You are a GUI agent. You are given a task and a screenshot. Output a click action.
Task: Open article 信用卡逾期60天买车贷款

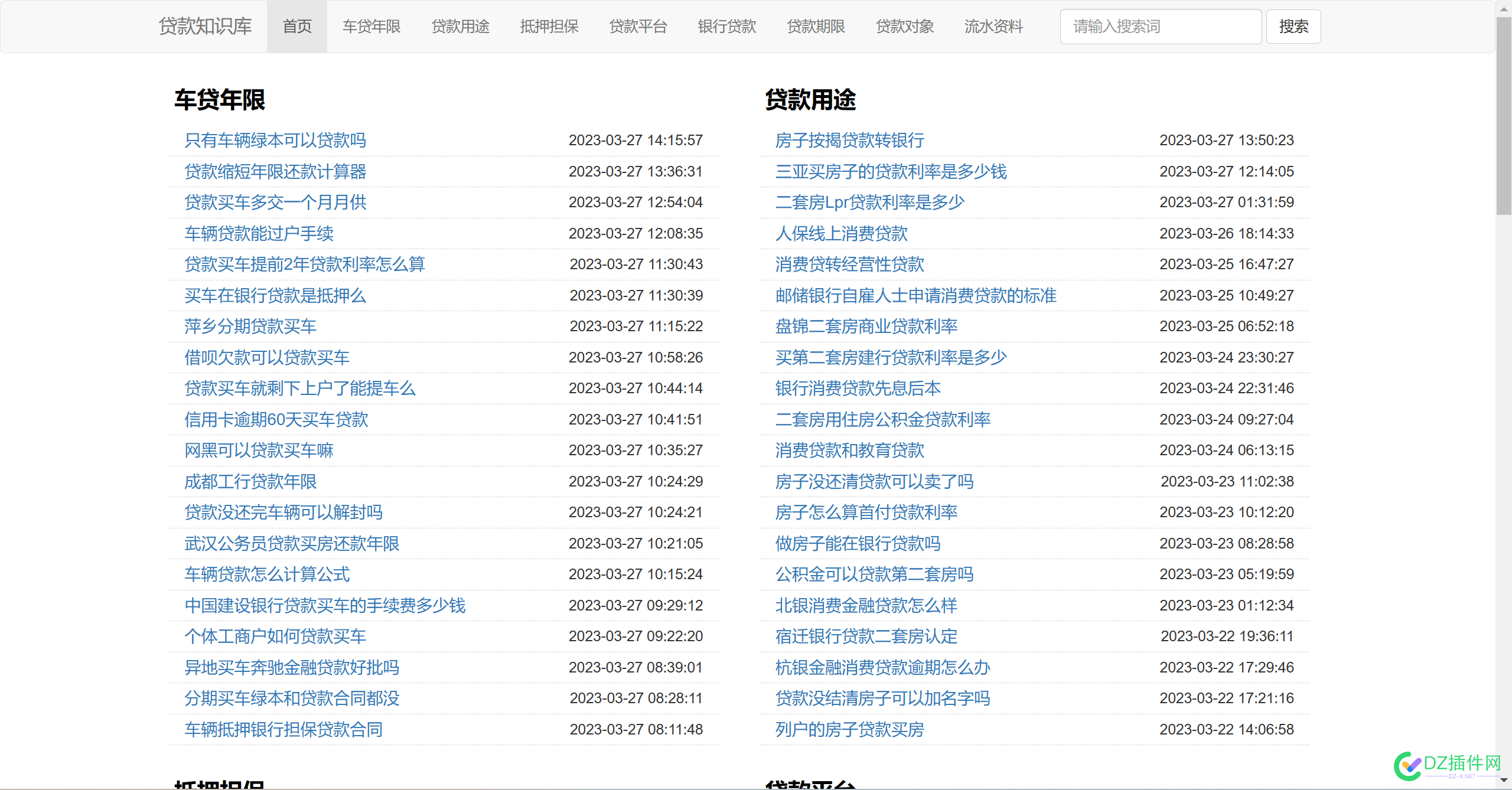[276, 420]
